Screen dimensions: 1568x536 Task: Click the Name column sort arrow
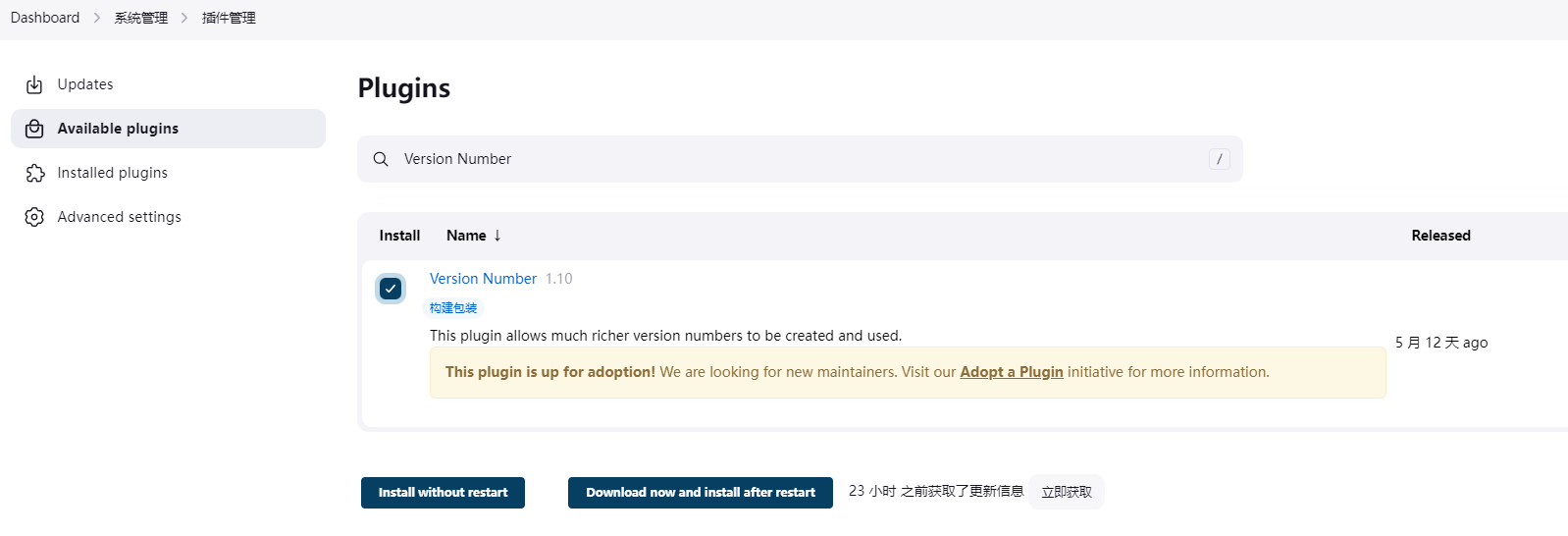[497, 236]
